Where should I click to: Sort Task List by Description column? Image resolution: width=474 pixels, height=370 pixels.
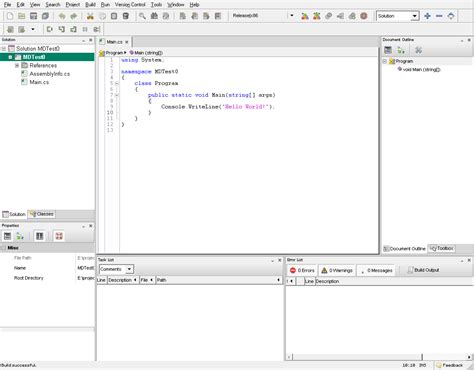[x=122, y=280]
